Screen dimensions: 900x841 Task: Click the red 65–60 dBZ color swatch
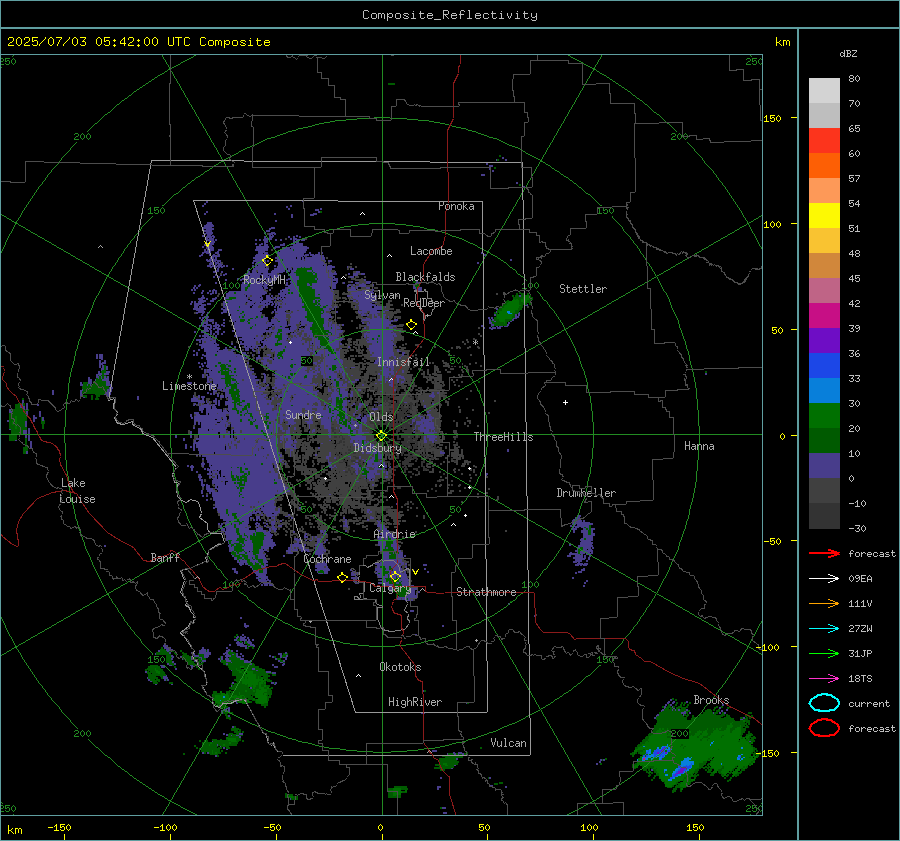click(x=824, y=141)
